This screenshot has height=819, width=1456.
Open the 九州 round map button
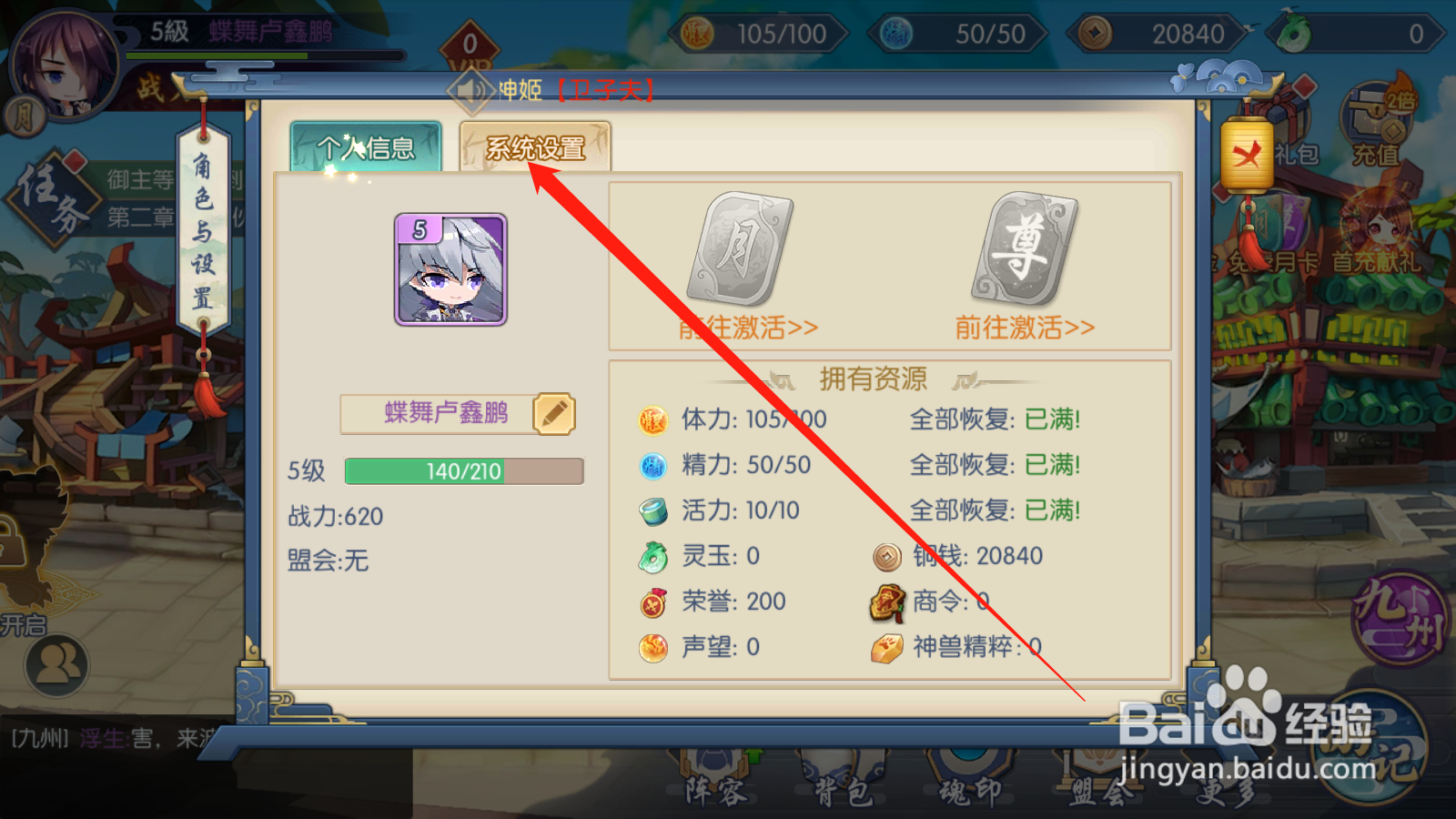[1400, 617]
